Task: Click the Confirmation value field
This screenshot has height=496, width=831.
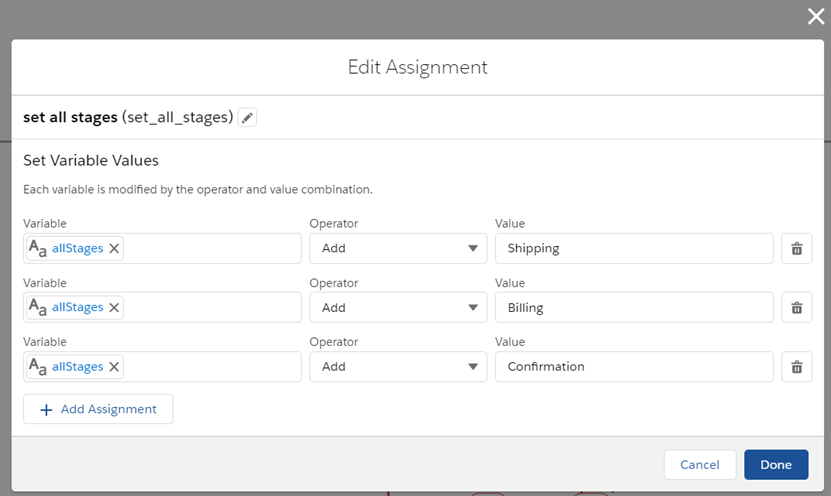Action: (x=634, y=367)
